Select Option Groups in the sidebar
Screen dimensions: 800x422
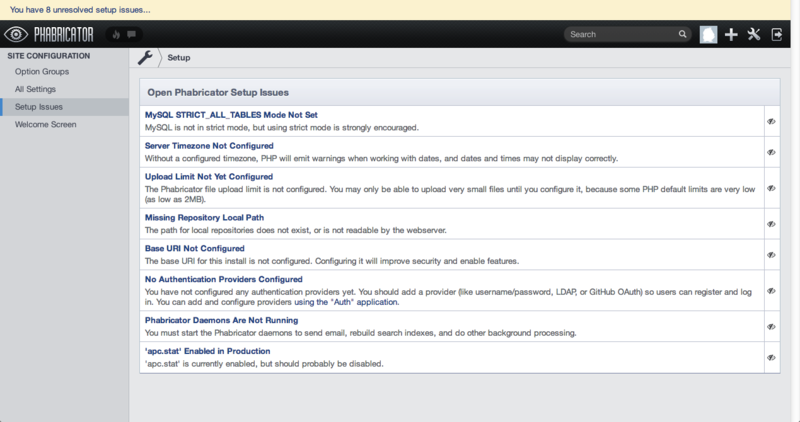pyautogui.click(x=42, y=72)
